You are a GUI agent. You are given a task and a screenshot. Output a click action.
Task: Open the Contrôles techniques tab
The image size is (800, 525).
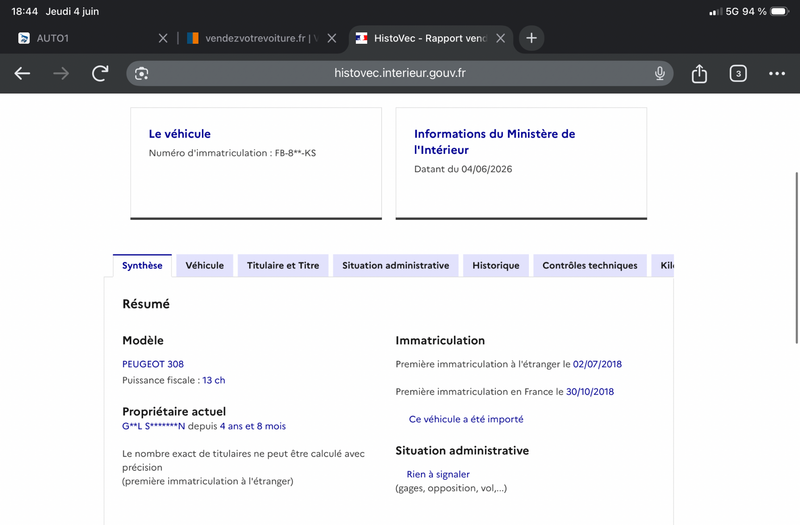point(590,265)
